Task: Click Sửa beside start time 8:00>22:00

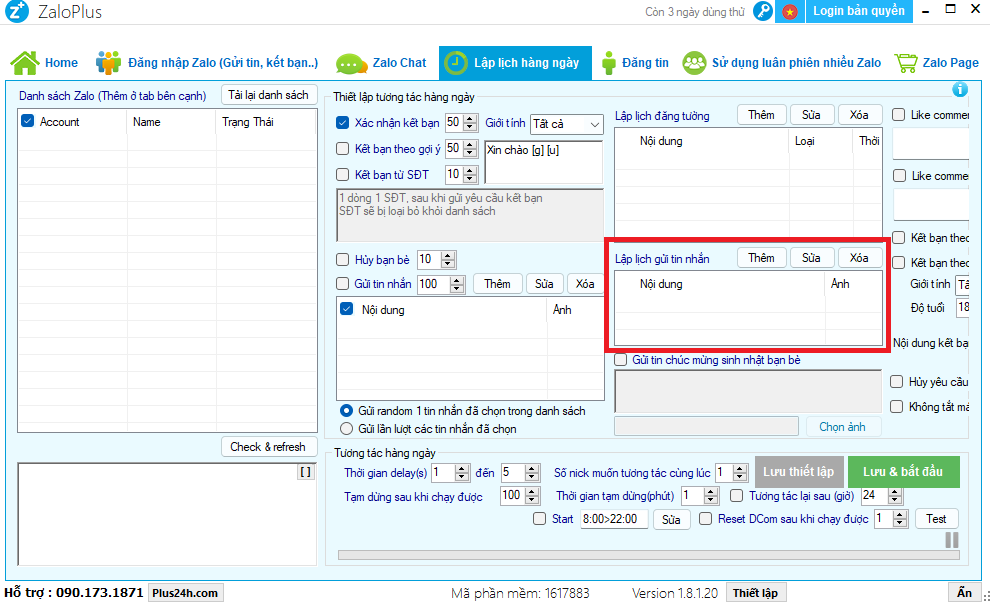Action: click(x=671, y=519)
